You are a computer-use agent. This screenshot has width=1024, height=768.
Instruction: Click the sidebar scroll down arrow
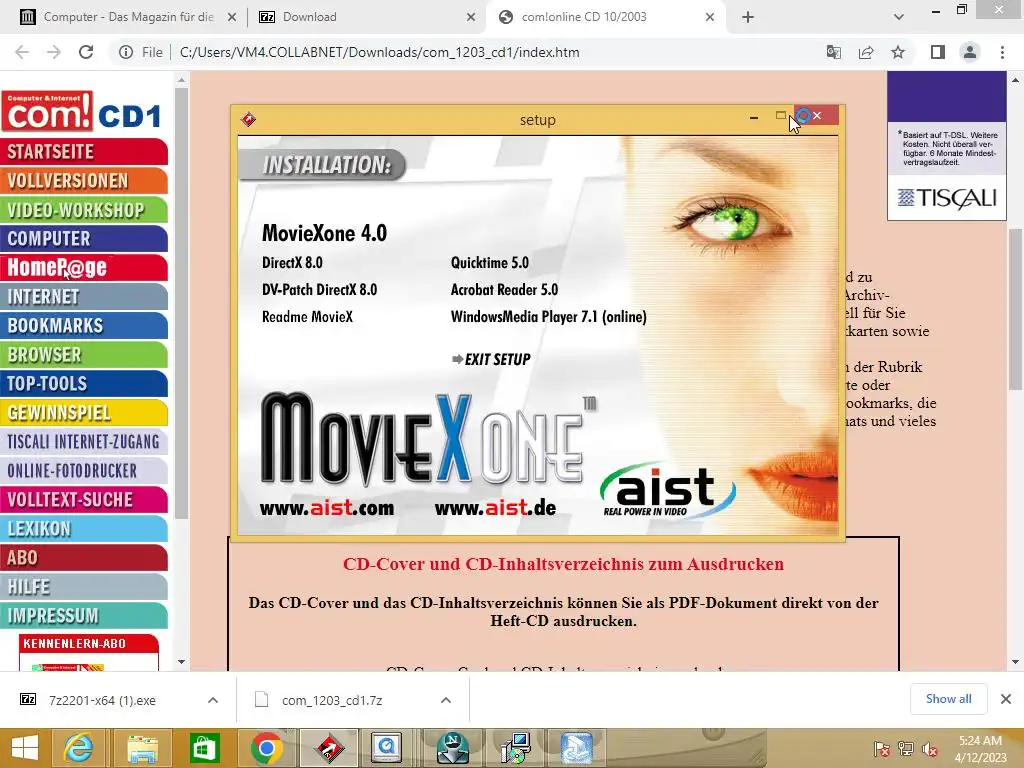182,662
